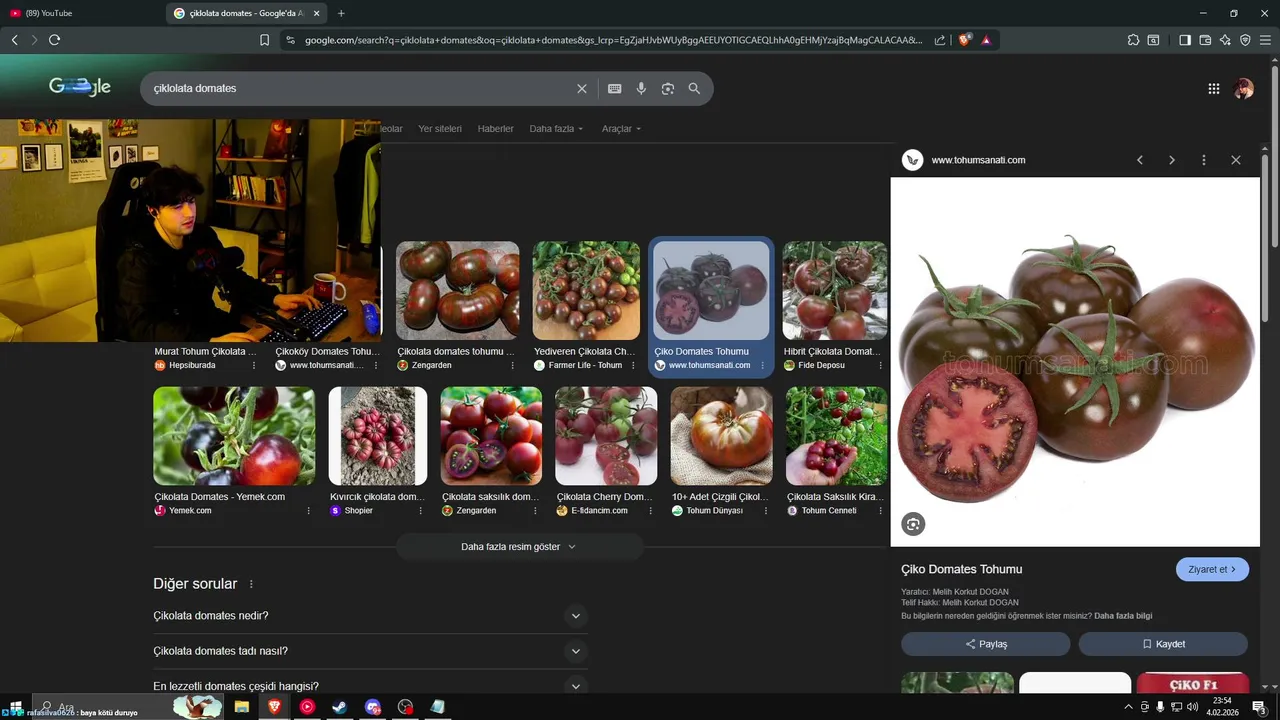Switch to the Yer siteleri tab
Image resolution: width=1280 pixels, height=720 pixels.
tap(440, 129)
